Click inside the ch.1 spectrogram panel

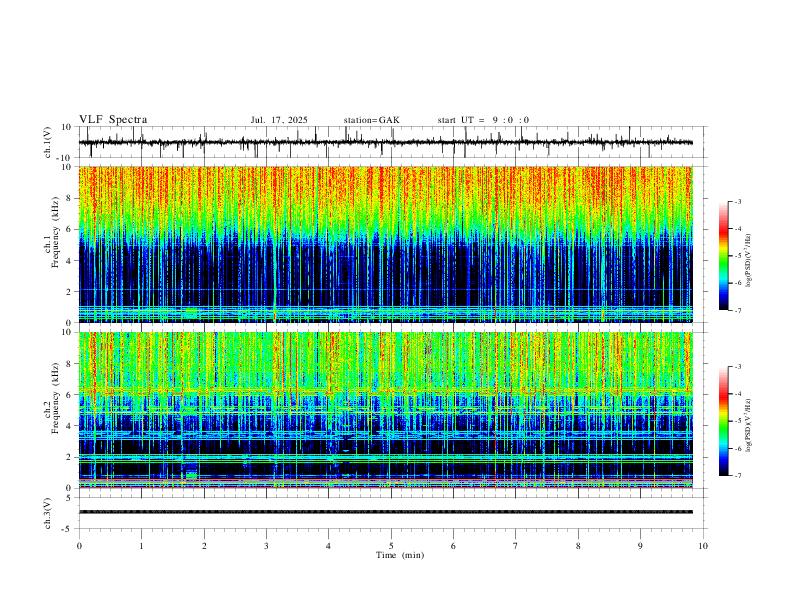385,244
